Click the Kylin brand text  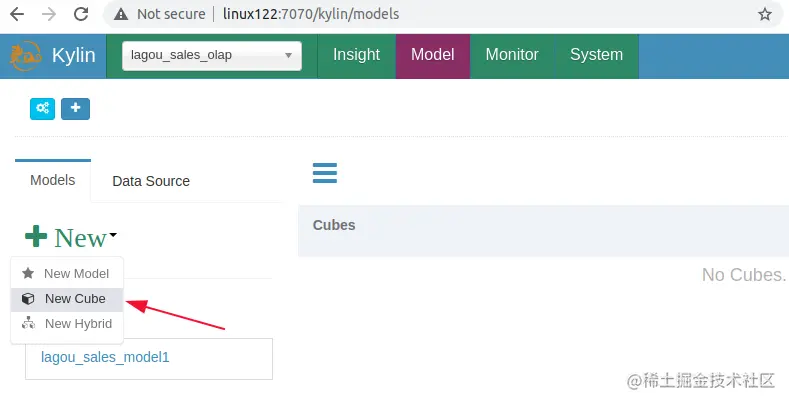(x=73, y=55)
